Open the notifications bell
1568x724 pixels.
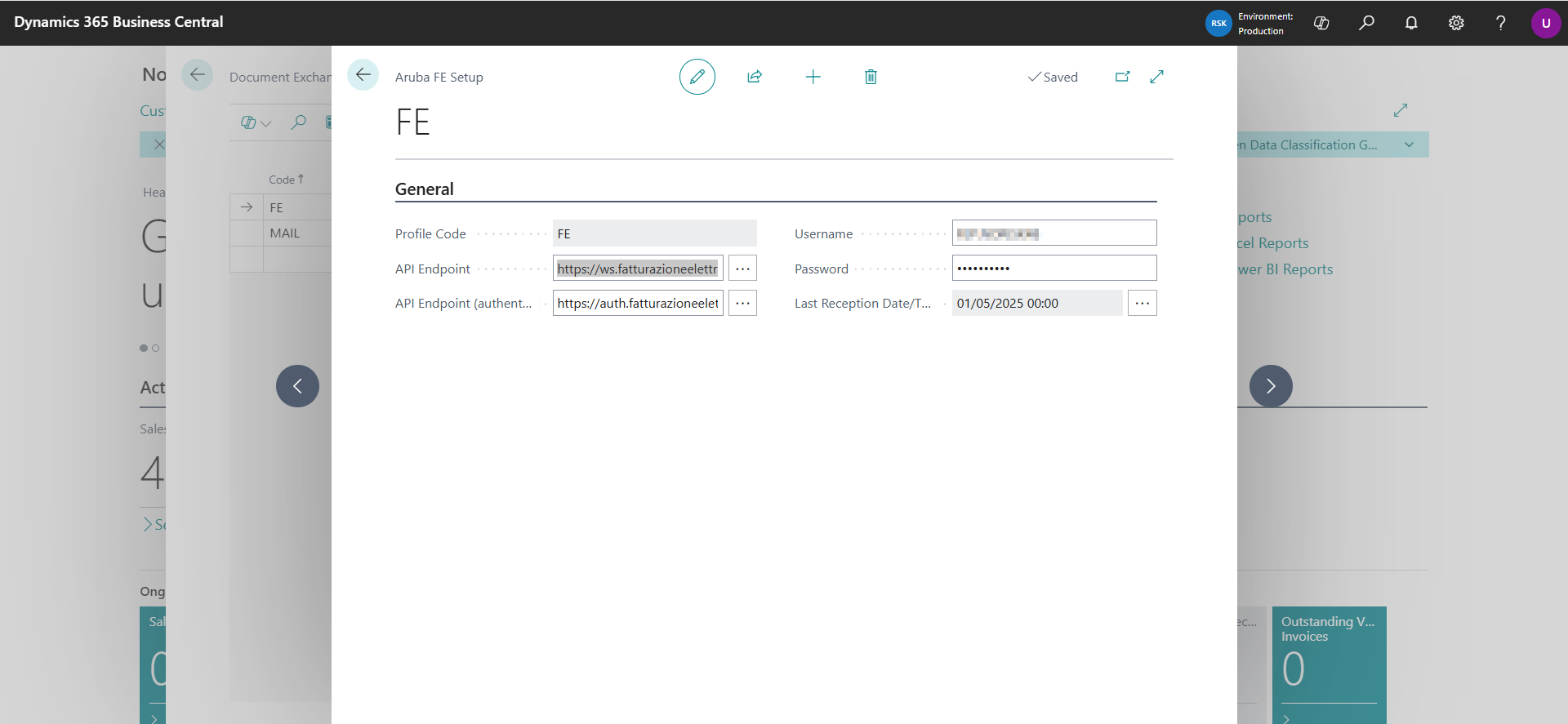[1411, 23]
